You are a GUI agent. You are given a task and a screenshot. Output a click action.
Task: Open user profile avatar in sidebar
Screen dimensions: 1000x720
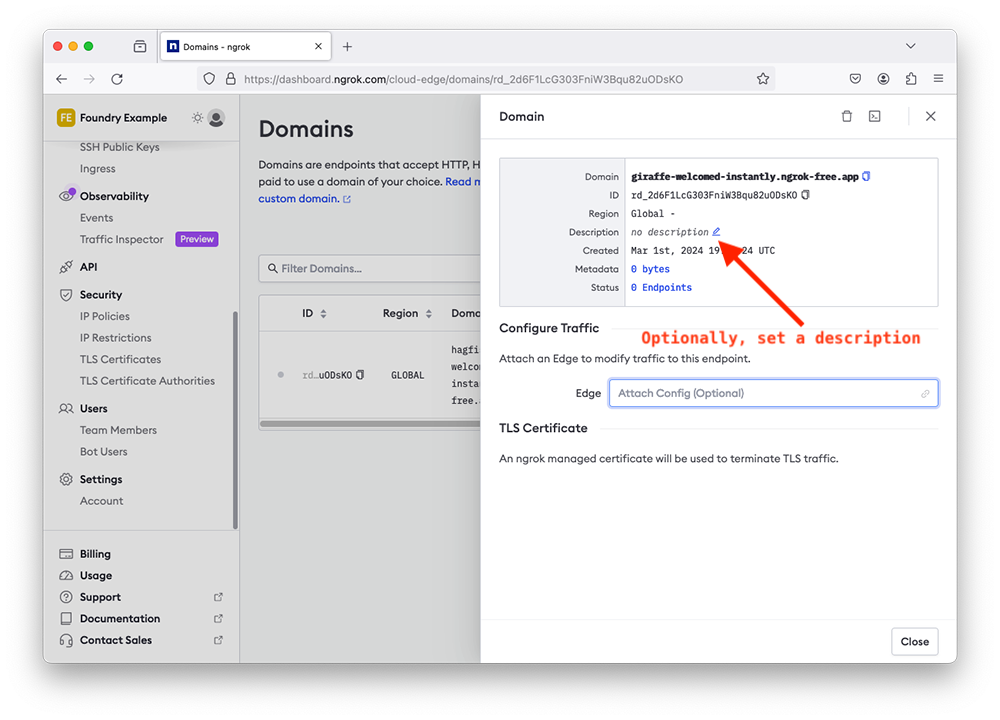click(x=216, y=118)
